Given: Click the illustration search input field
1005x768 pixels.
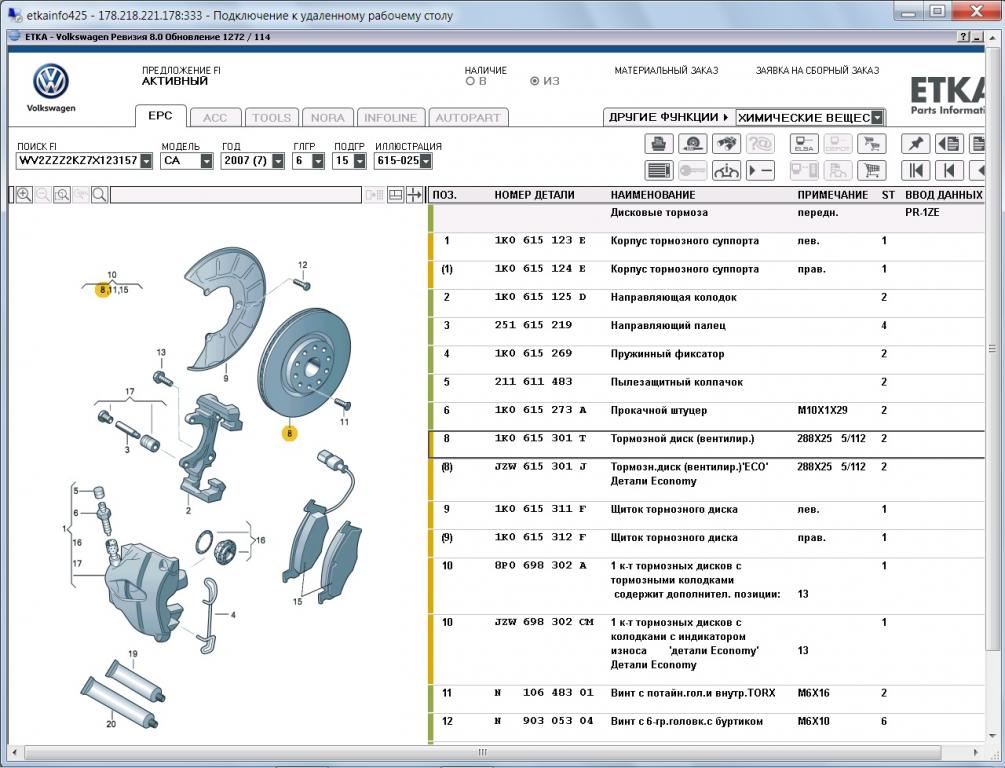Looking at the screenshot, I should pos(236,195).
